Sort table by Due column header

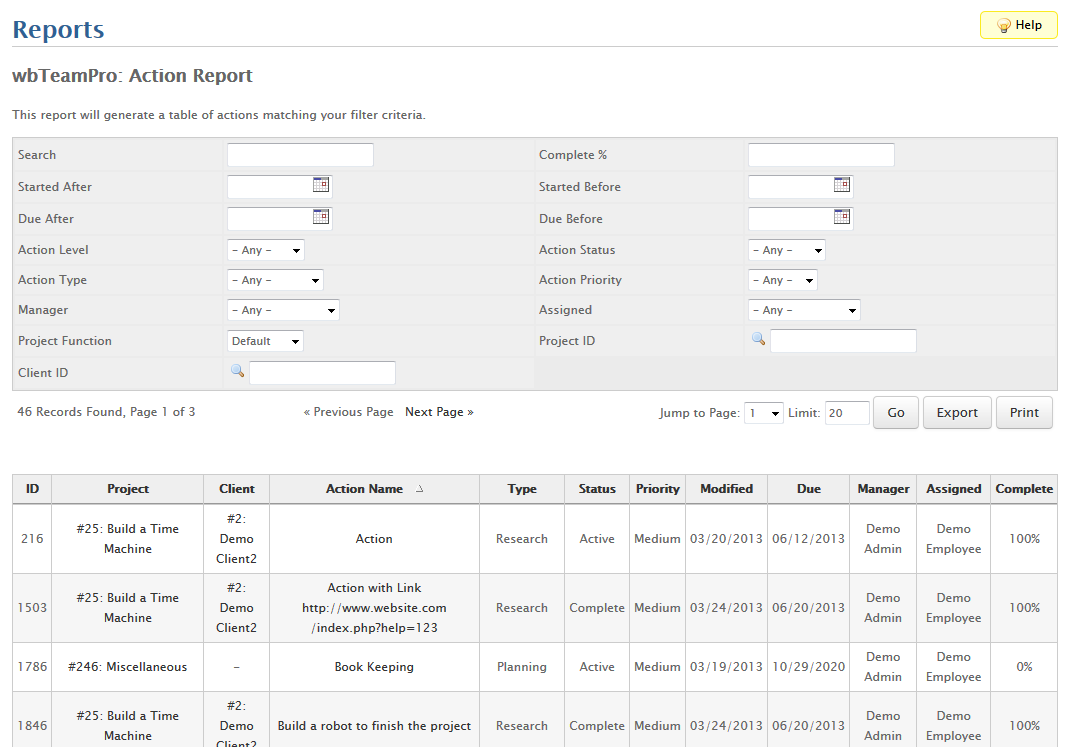(x=809, y=489)
